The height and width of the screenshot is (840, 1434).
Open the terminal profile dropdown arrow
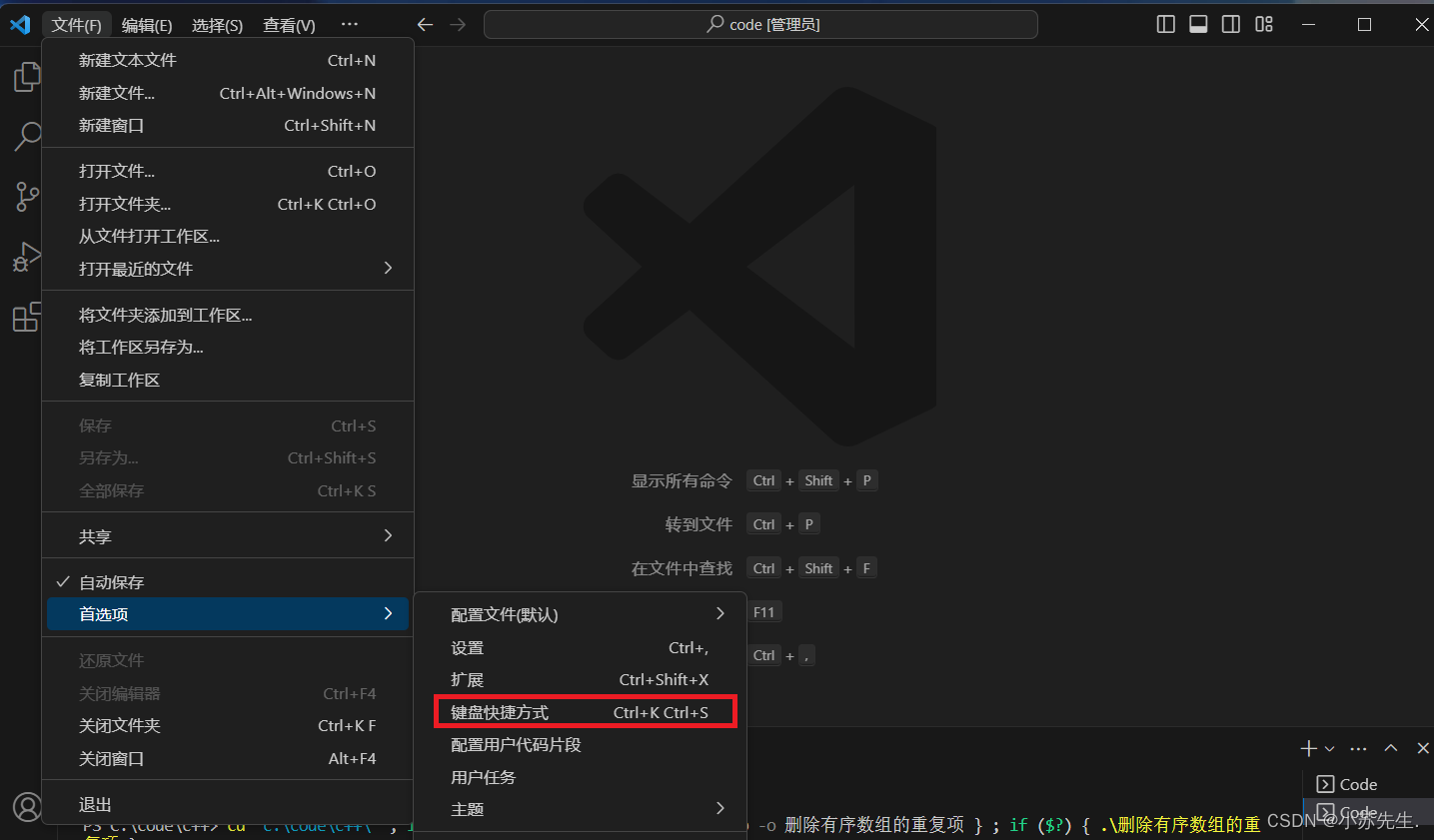pyautogui.click(x=1329, y=747)
